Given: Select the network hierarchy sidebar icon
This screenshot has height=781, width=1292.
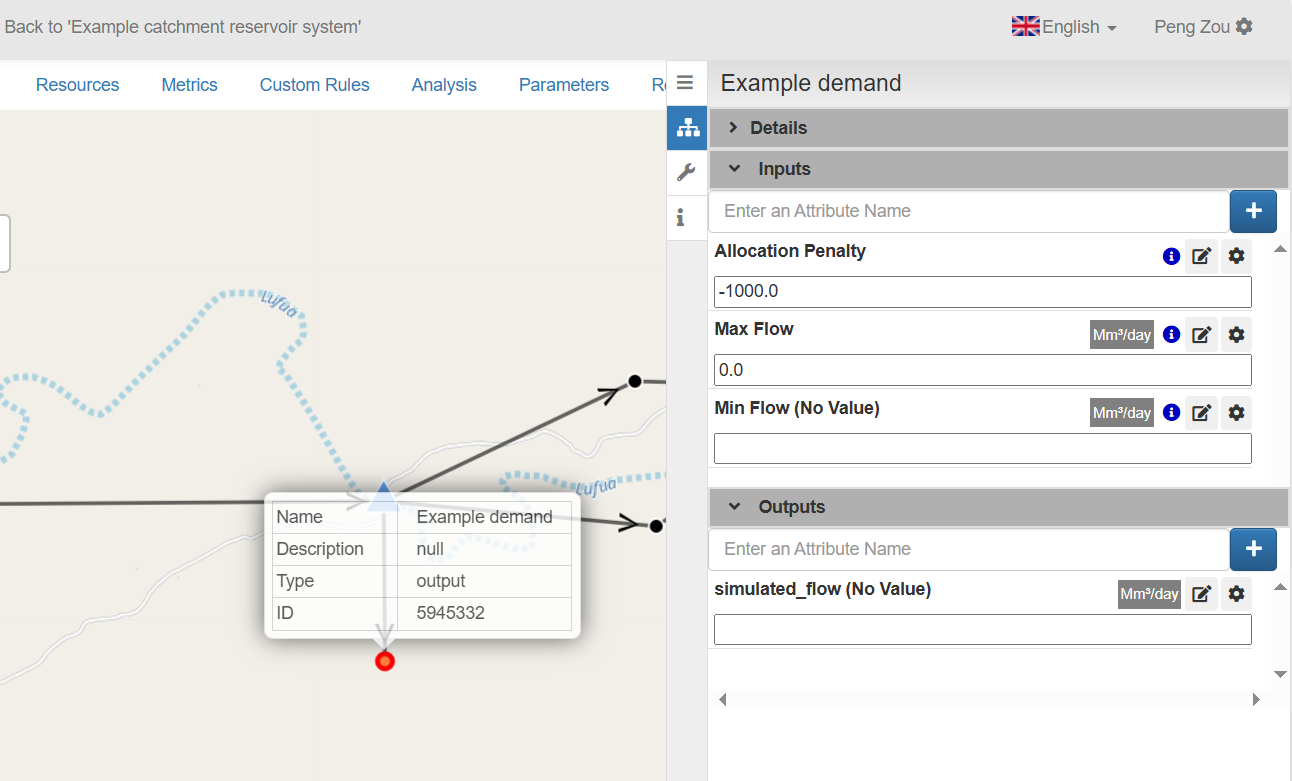Looking at the screenshot, I should point(687,127).
